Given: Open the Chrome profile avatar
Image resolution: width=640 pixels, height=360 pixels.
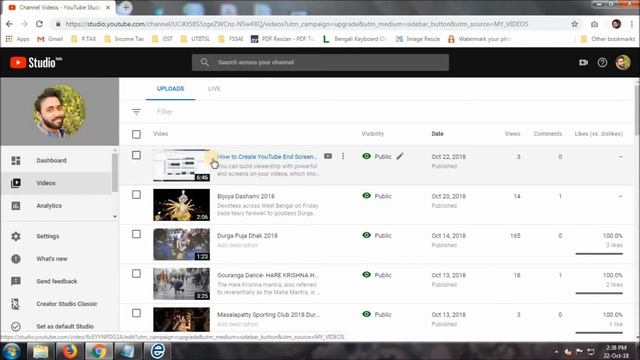Looking at the screenshot, I should point(616,24).
